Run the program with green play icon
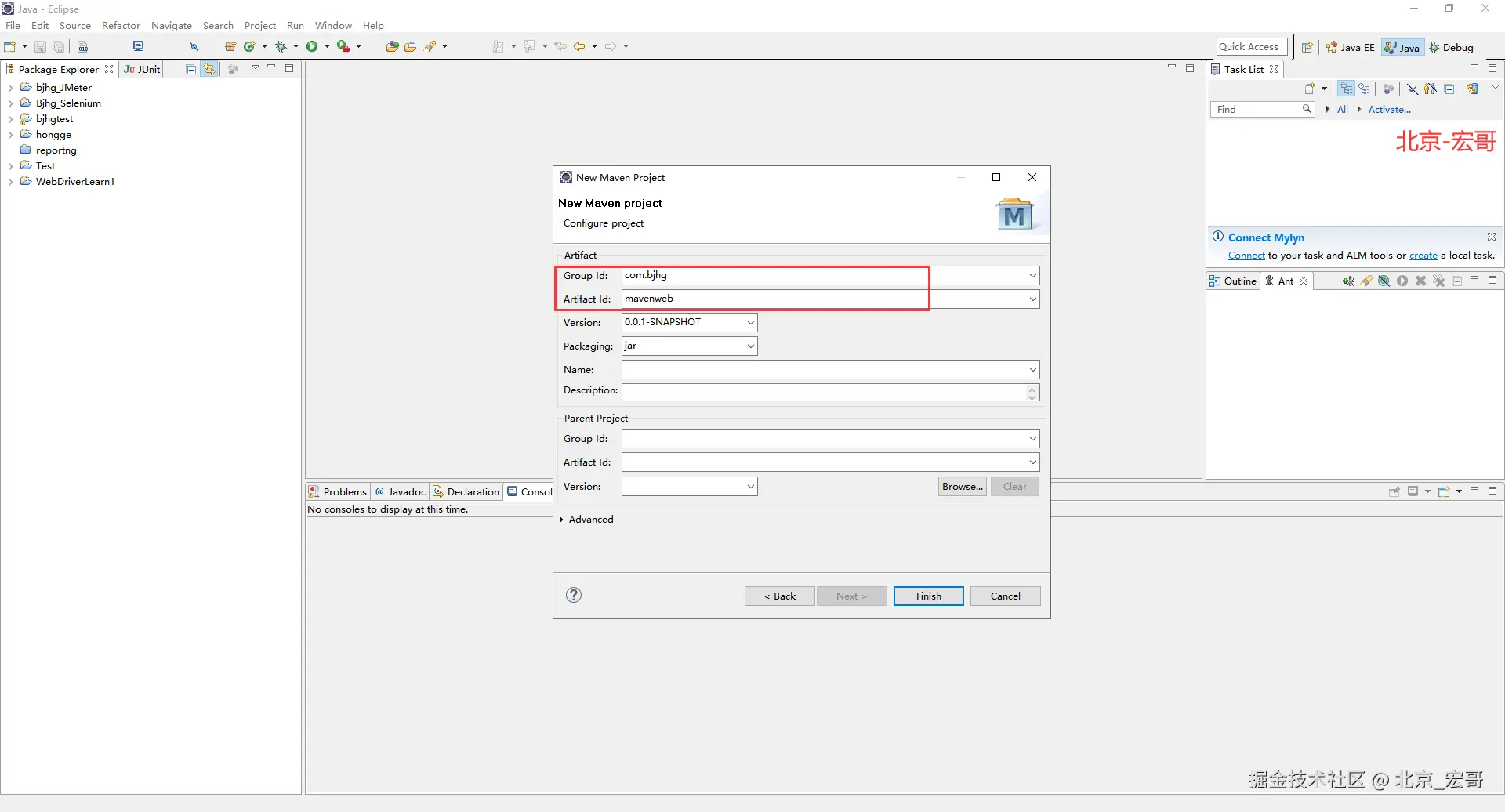The width and height of the screenshot is (1505, 812). (x=312, y=47)
